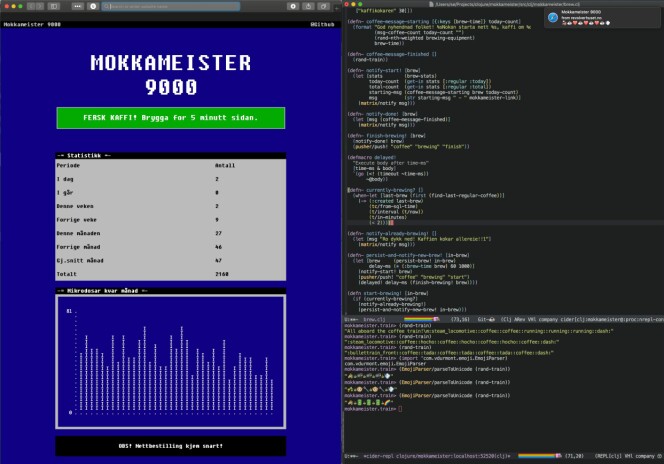Click the finish-brewing! function definition
664x464 pixels.
(x=387, y=135)
